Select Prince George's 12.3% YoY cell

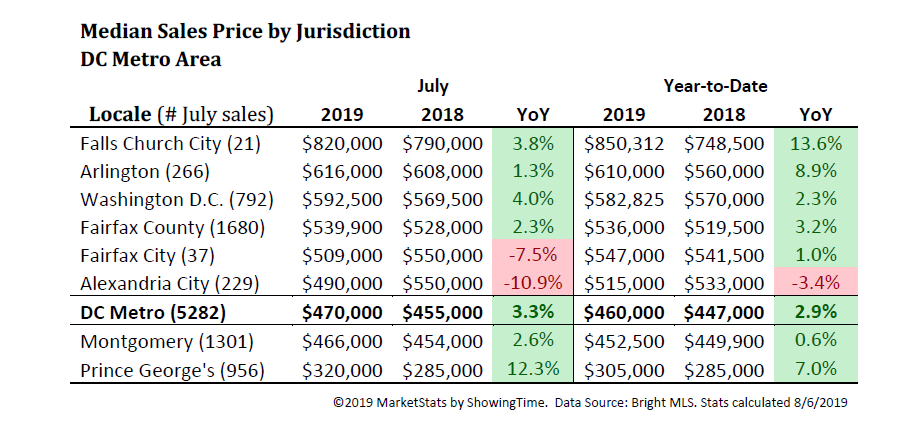(x=532, y=370)
